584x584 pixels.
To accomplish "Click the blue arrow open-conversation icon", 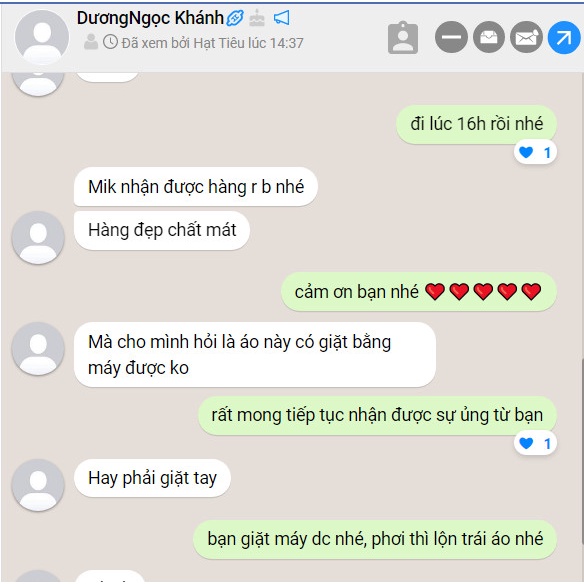I will click(564, 37).
